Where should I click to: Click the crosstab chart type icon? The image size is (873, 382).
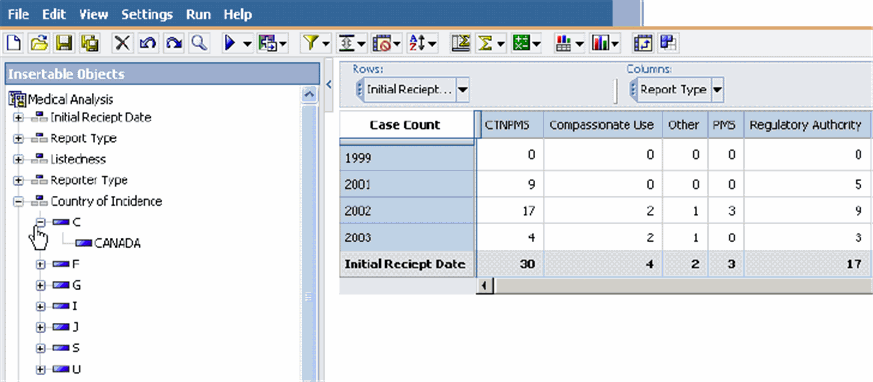click(563, 43)
